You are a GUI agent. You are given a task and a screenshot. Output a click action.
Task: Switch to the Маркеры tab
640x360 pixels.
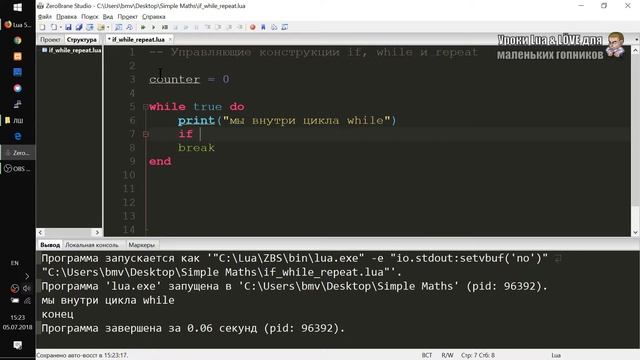[142, 245]
